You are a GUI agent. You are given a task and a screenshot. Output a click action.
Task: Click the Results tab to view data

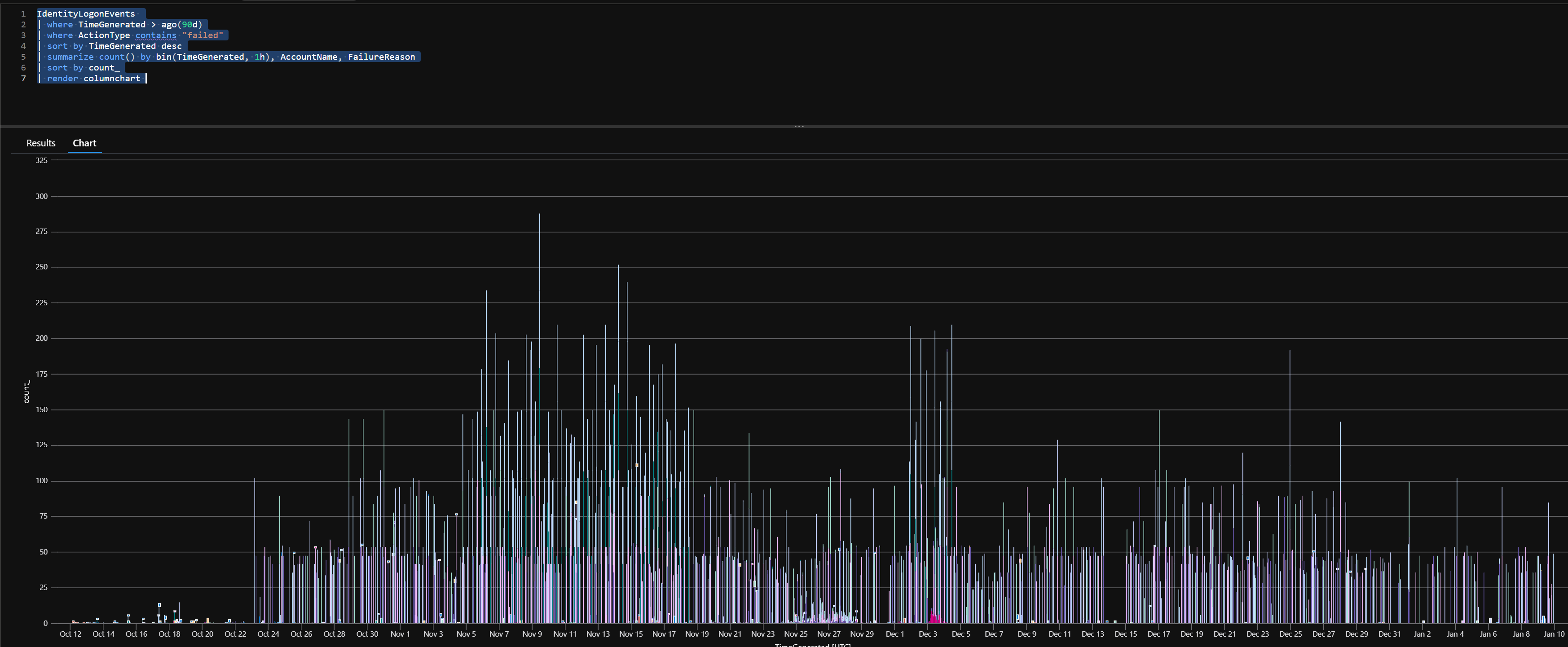click(41, 143)
